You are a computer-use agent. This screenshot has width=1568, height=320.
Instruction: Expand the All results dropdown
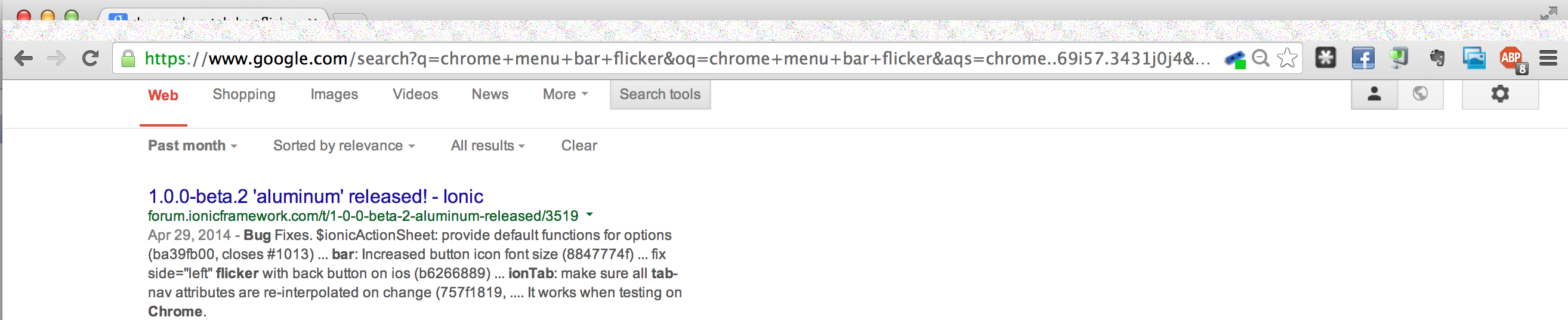point(487,146)
